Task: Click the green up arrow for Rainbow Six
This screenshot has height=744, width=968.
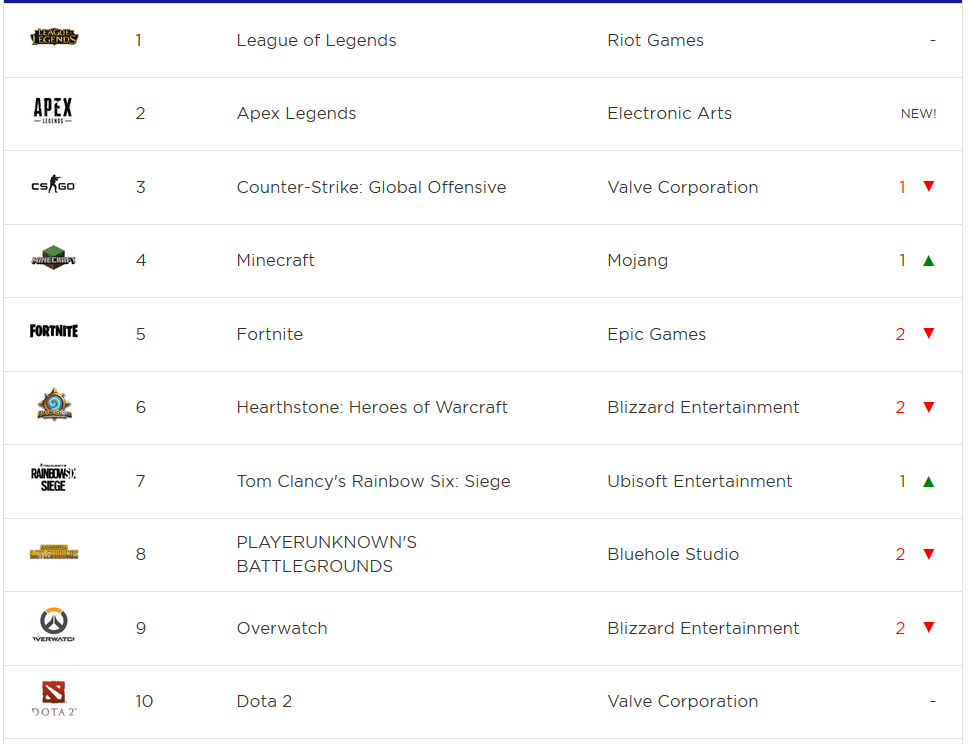Action: (928, 481)
